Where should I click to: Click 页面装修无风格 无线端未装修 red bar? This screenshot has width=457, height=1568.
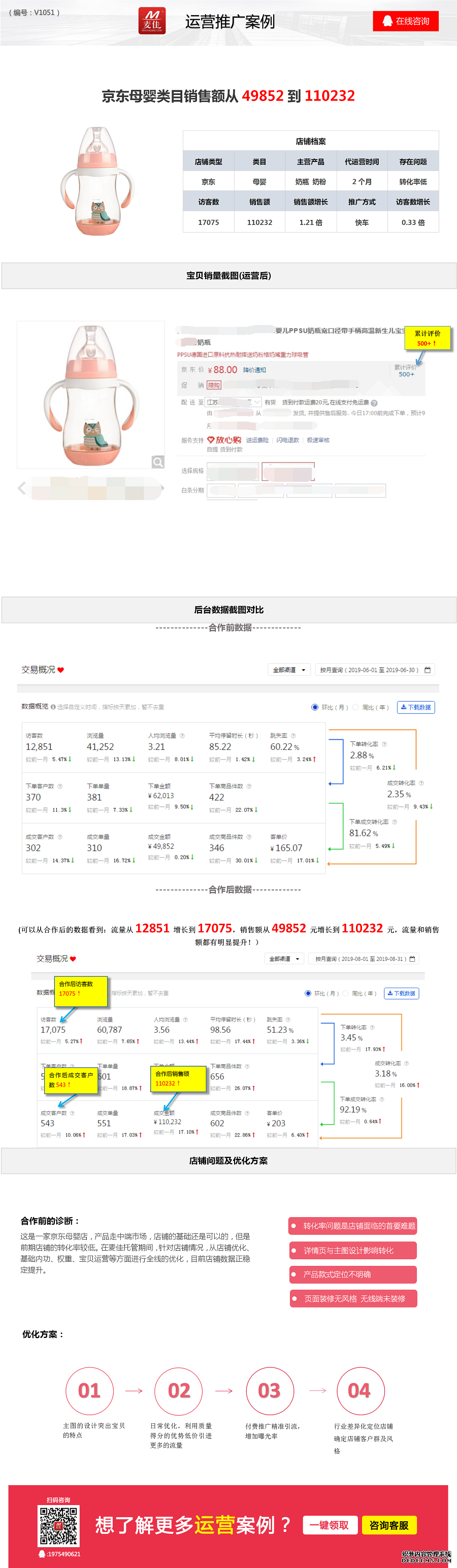click(x=353, y=1298)
